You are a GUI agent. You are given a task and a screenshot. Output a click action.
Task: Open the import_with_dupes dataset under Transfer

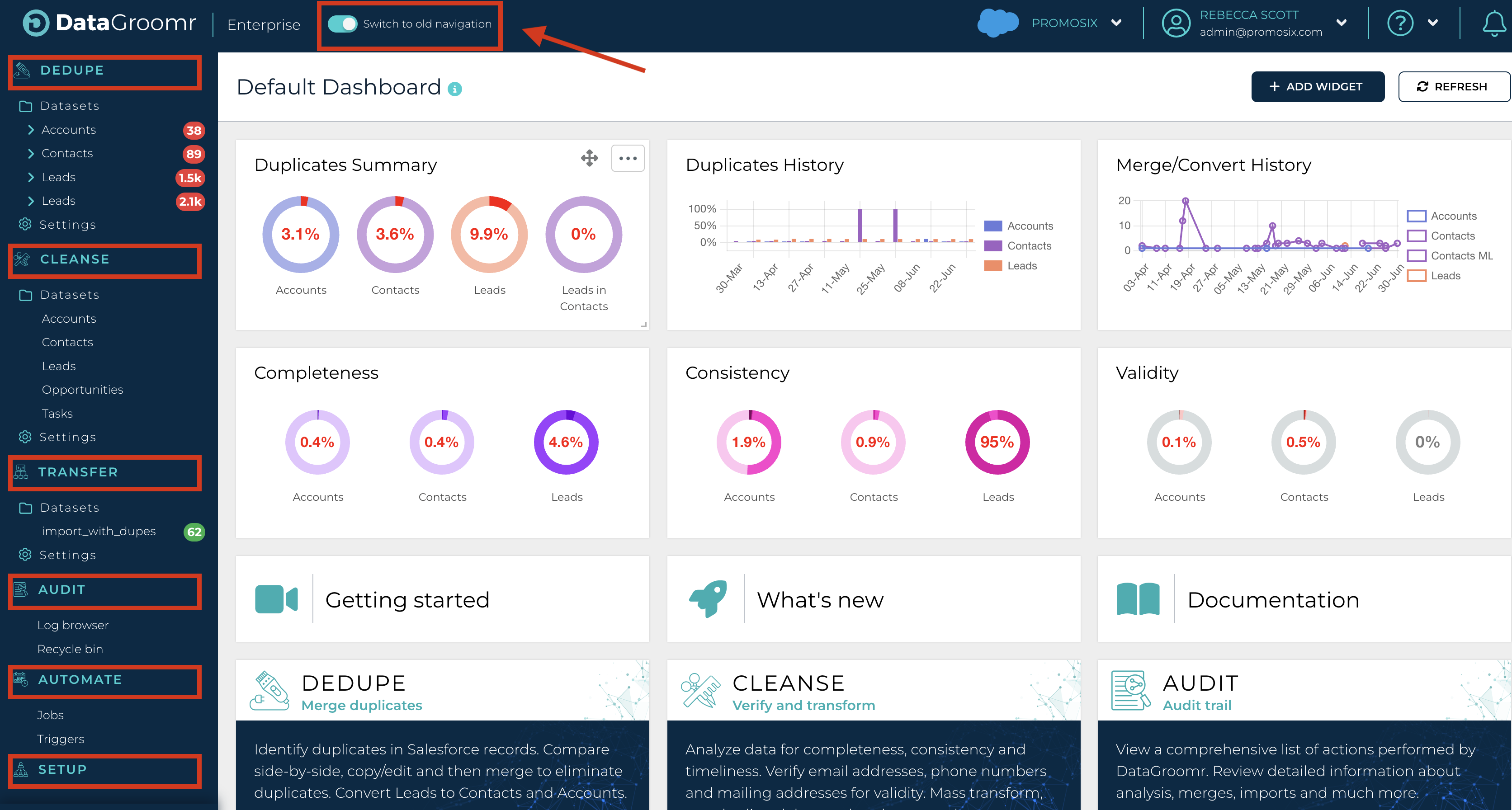[99, 531]
